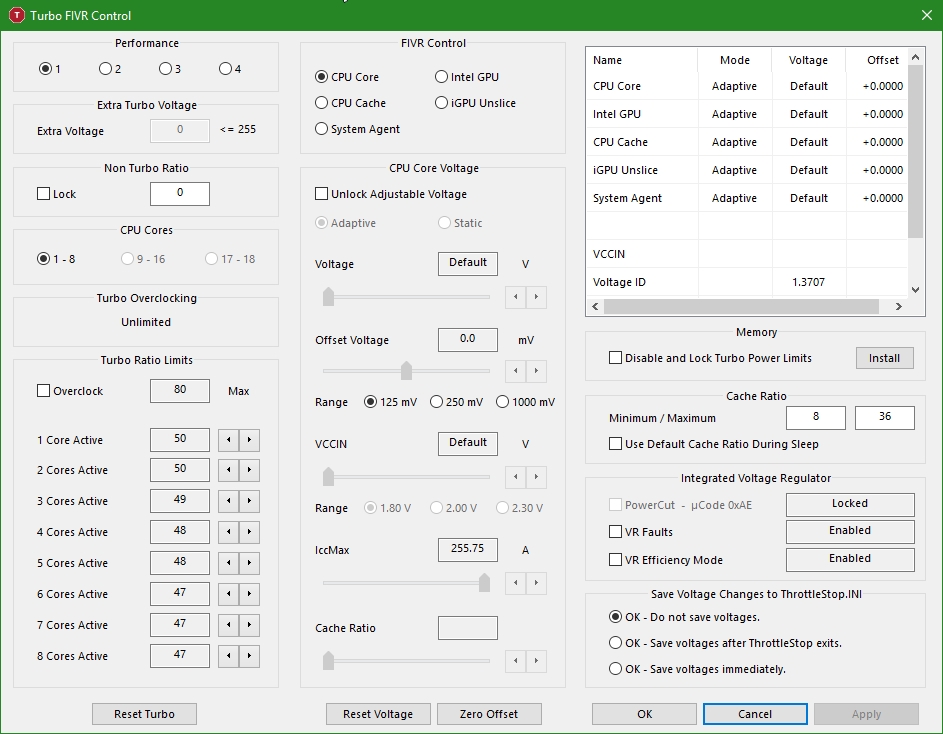Click the IccMax slider thumb
The image size is (943, 734).
tap(484, 582)
